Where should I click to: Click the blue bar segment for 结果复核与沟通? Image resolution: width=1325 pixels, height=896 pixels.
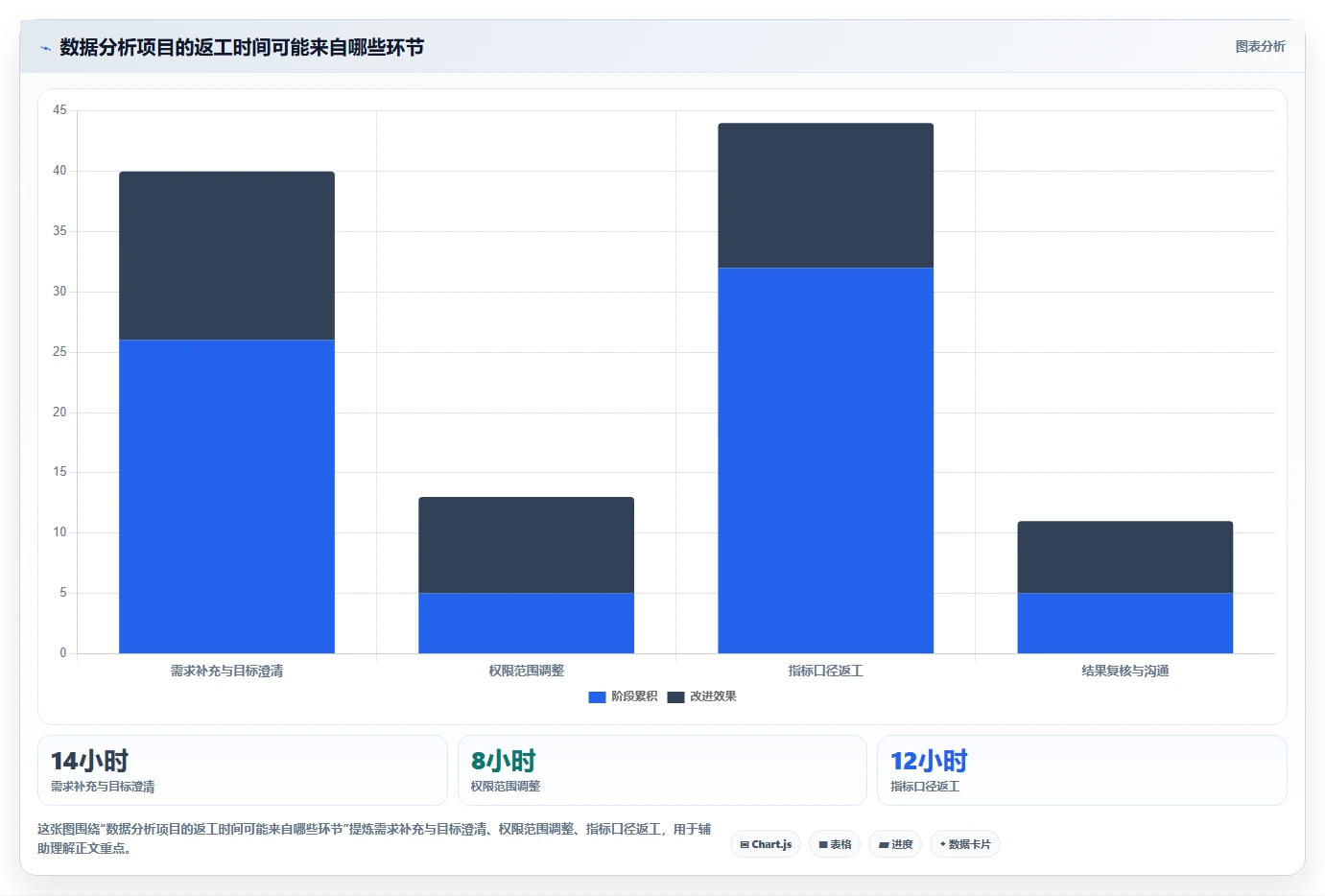(x=1124, y=624)
